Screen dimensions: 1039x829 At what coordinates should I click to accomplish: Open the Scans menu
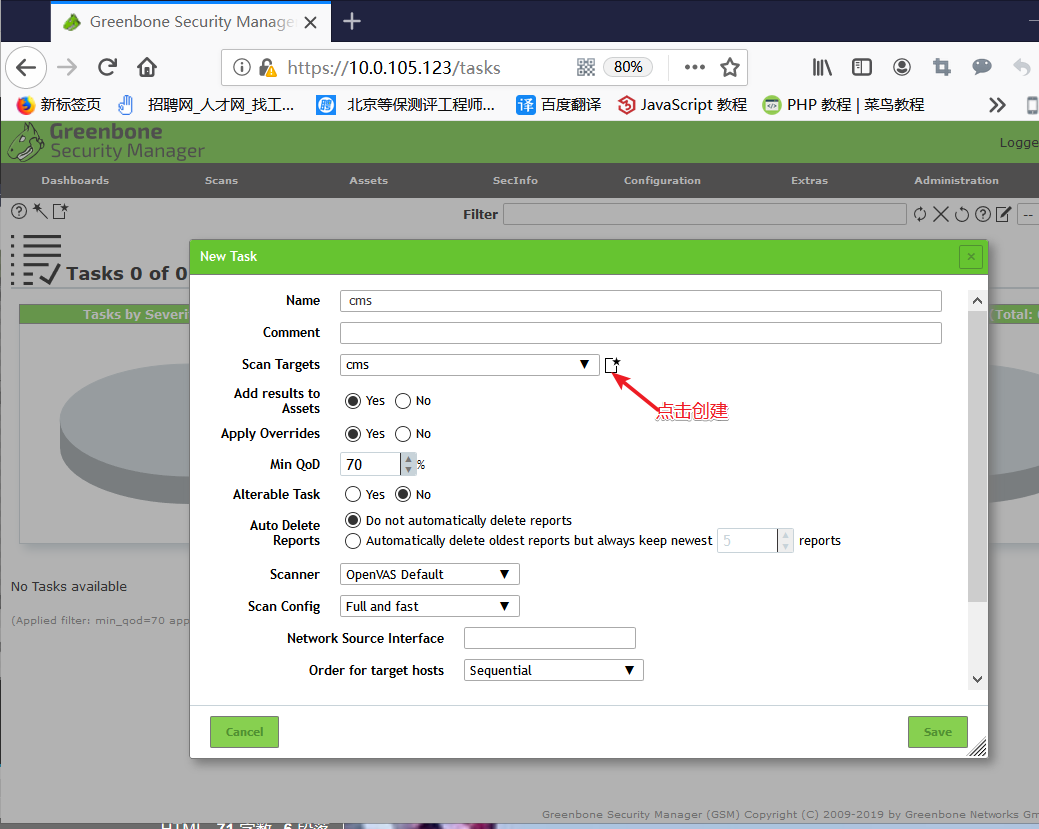(221, 180)
